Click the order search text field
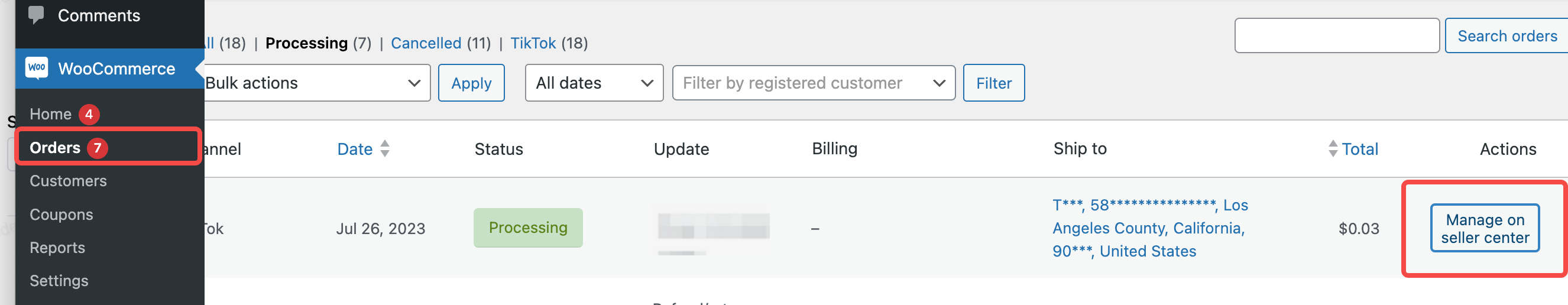Image resolution: width=1568 pixels, height=305 pixels. pos(1336,36)
